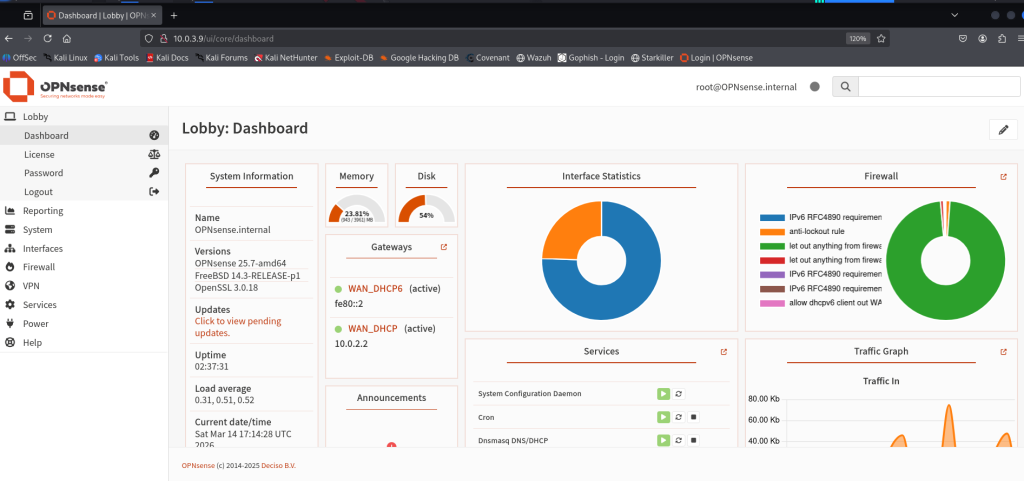Click the blue IPv6 RFC4890 legend swatch
The image size is (1024, 481).
pyautogui.click(x=772, y=217)
